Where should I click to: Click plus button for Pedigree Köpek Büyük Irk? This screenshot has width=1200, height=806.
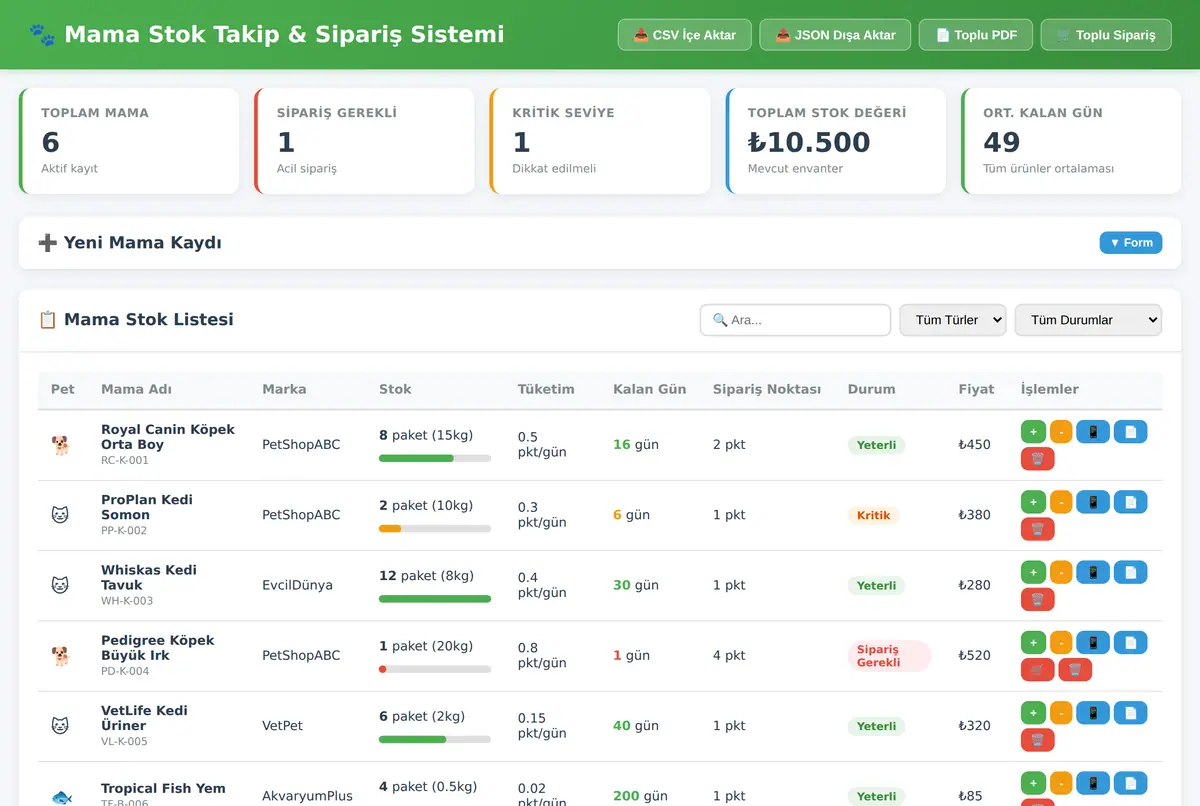click(1033, 642)
